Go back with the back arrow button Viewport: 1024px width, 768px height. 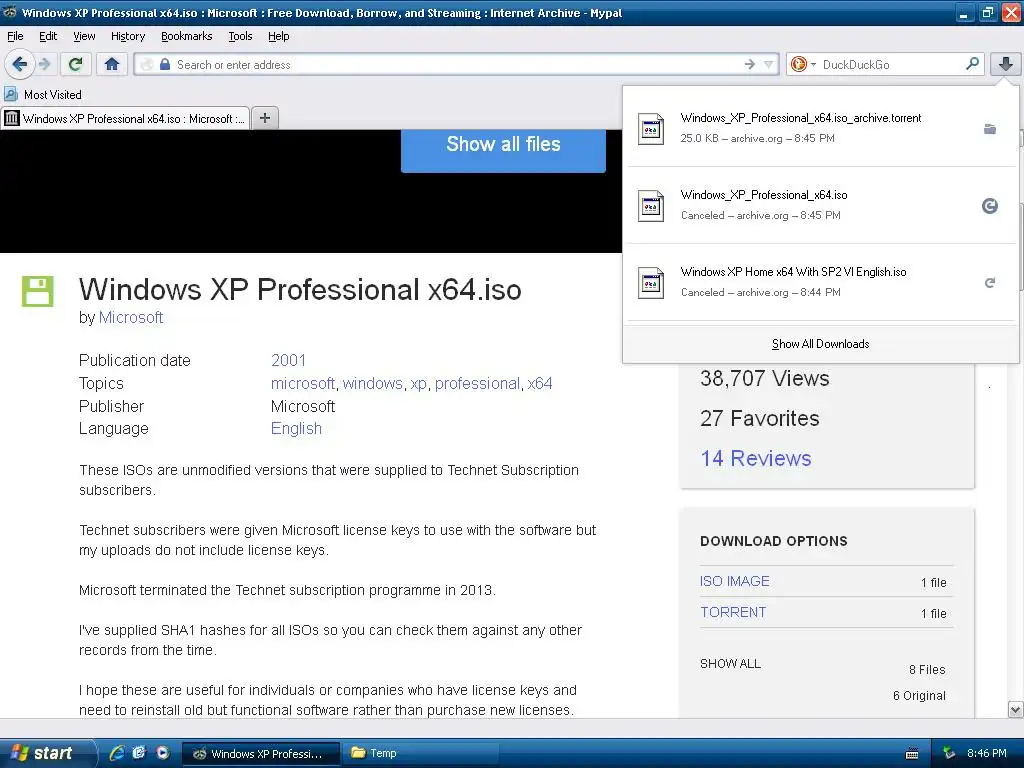[x=20, y=64]
